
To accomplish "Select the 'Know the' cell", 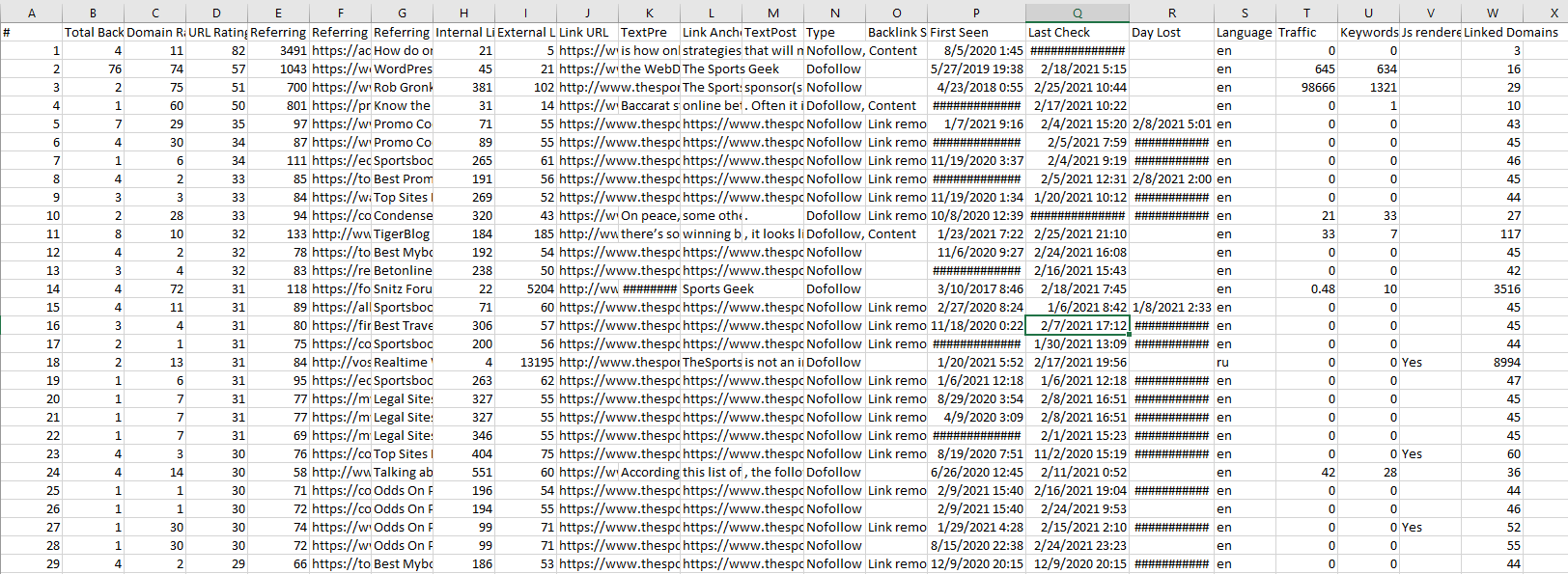I will [x=402, y=105].
